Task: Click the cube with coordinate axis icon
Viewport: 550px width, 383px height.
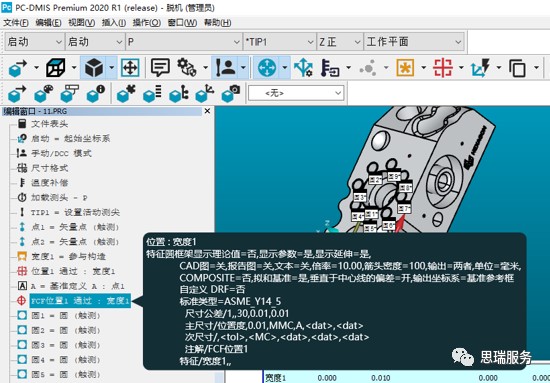Action: point(204,93)
